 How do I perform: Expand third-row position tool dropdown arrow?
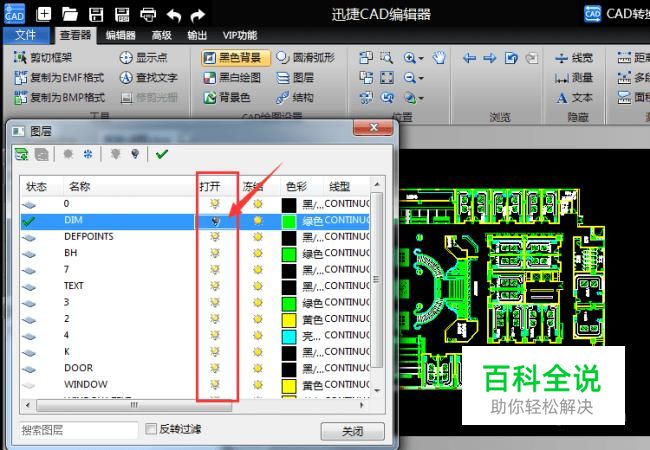pos(421,99)
